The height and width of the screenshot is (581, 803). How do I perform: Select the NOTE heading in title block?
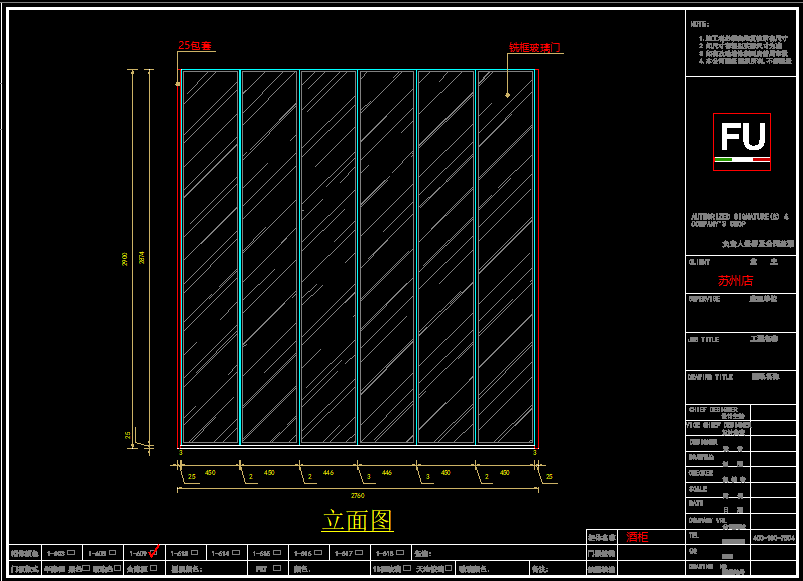point(699,24)
